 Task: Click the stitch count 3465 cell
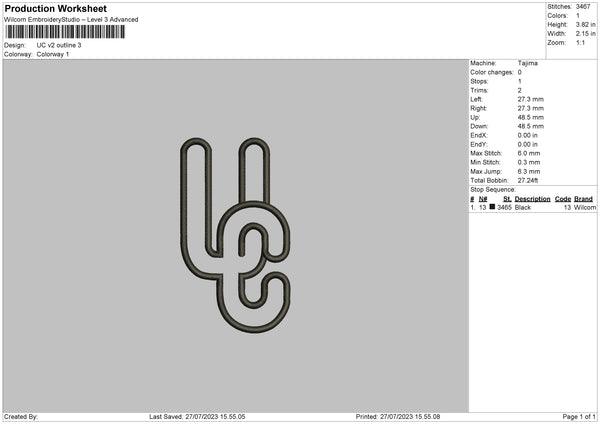[x=504, y=207]
